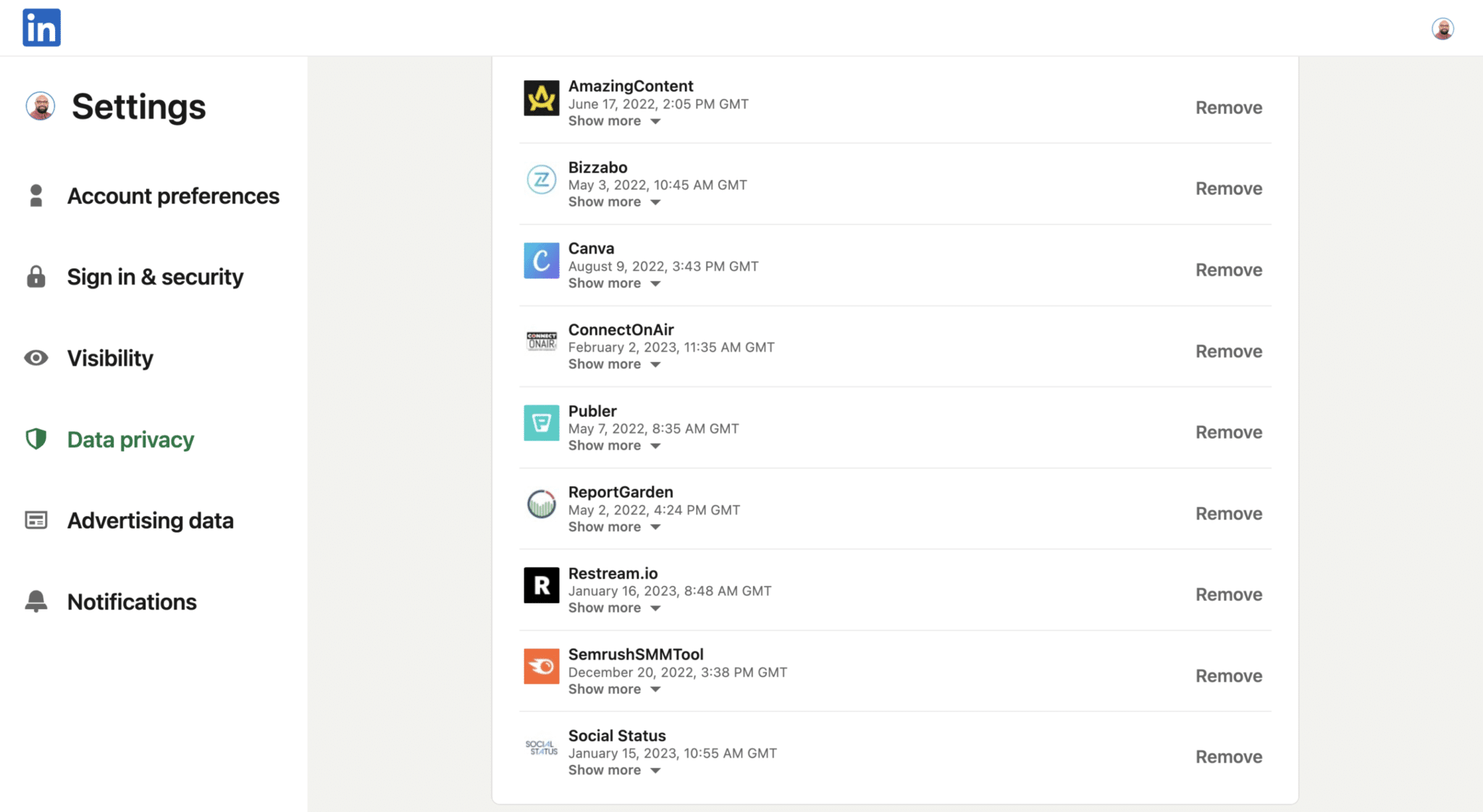The width and height of the screenshot is (1483, 812).
Task: Click the Restream.io app logo
Action: click(541, 585)
